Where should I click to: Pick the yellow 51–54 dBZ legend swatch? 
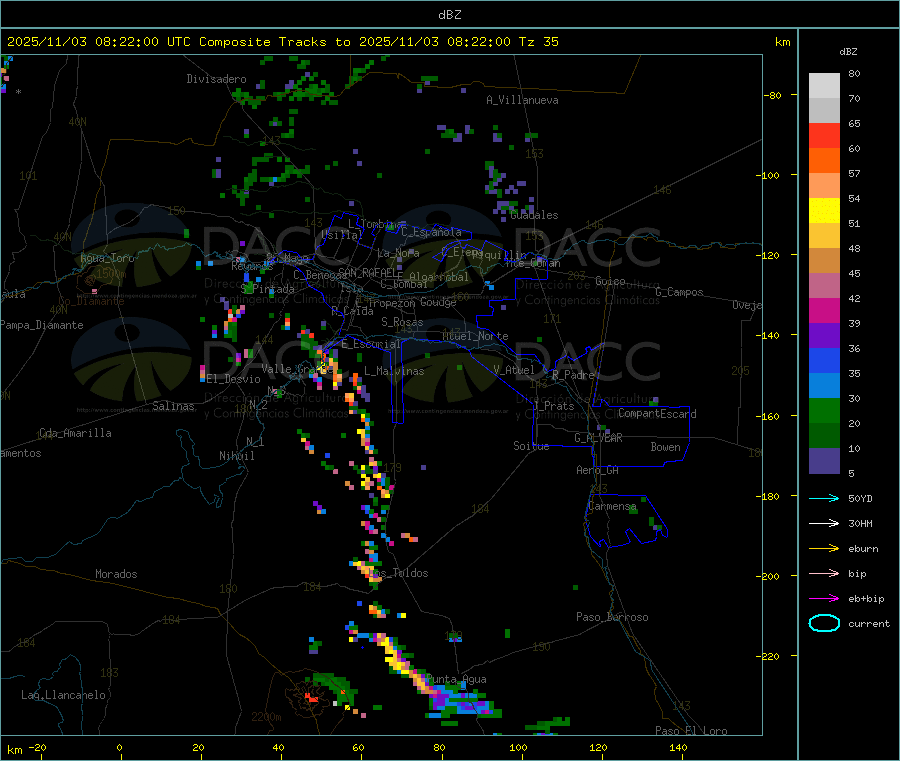tap(824, 211)
